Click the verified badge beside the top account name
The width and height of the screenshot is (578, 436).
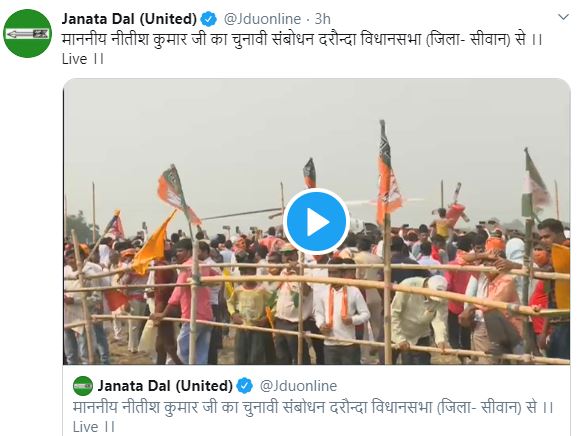click(x=209, y=19)
